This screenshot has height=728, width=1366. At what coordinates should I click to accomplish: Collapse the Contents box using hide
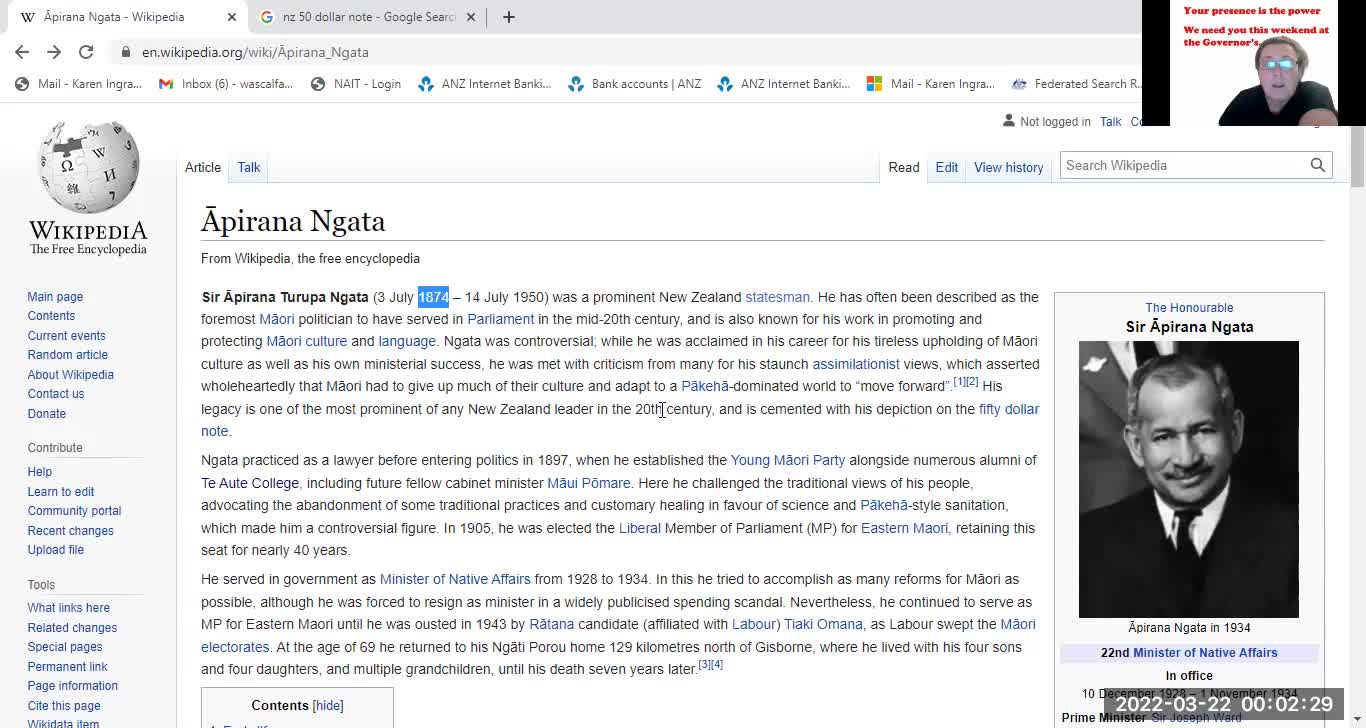coord(328,706)
